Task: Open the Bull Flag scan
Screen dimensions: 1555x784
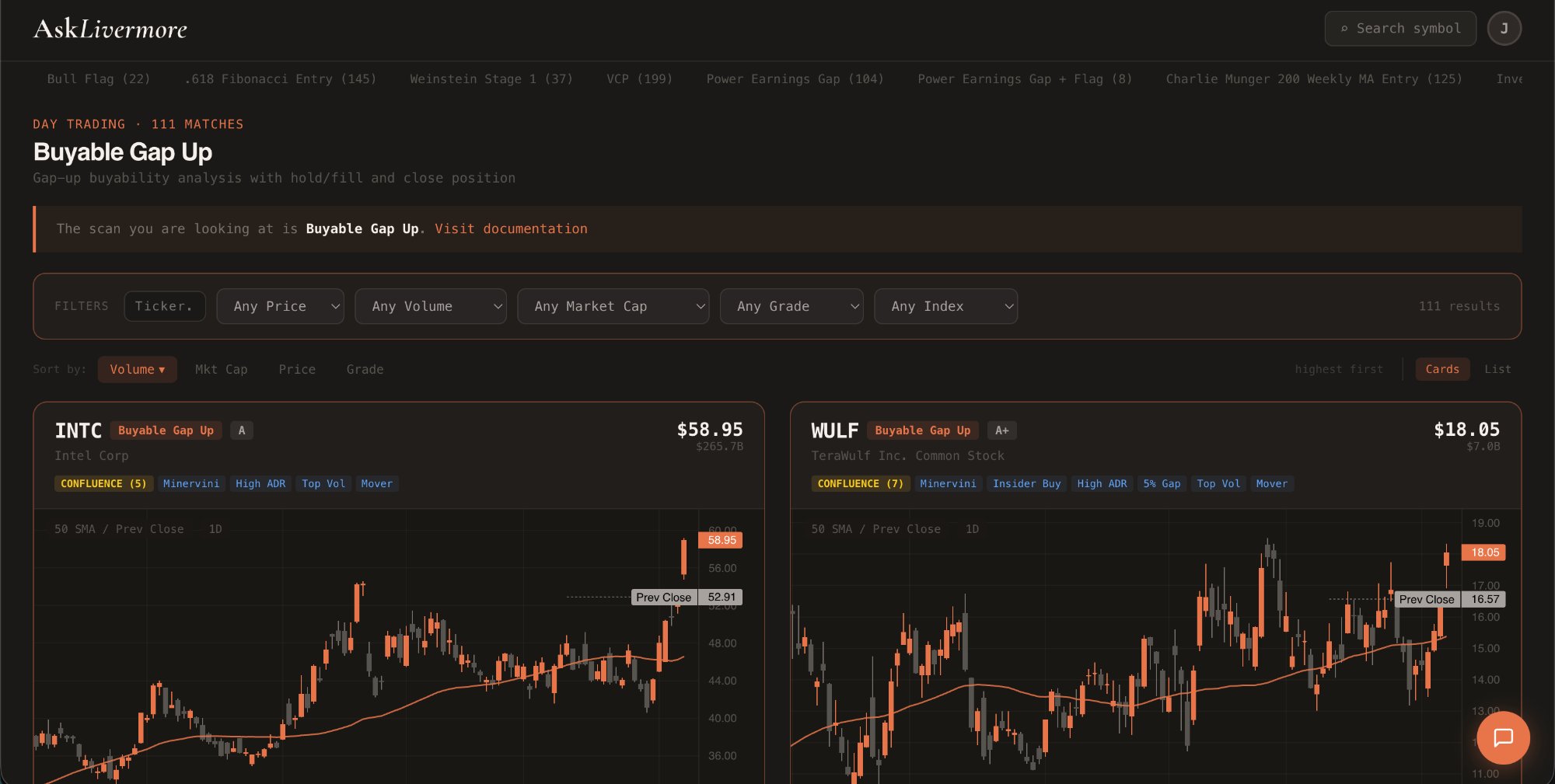Action: 98,78
